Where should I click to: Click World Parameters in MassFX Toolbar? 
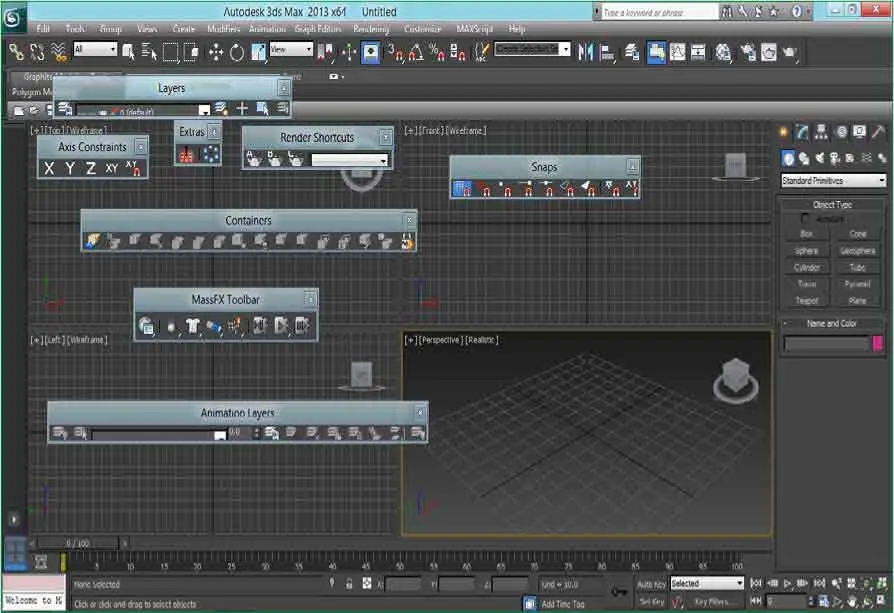tap(146, 326)
